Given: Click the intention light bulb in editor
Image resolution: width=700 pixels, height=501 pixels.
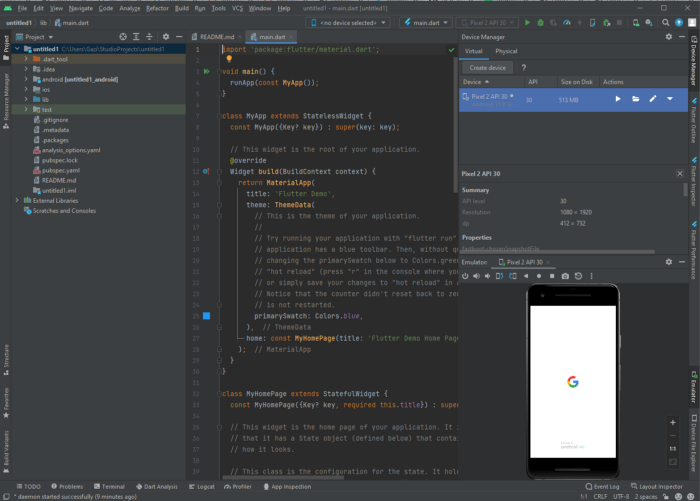Looking at the screenshot, I should tap(229, 58).
